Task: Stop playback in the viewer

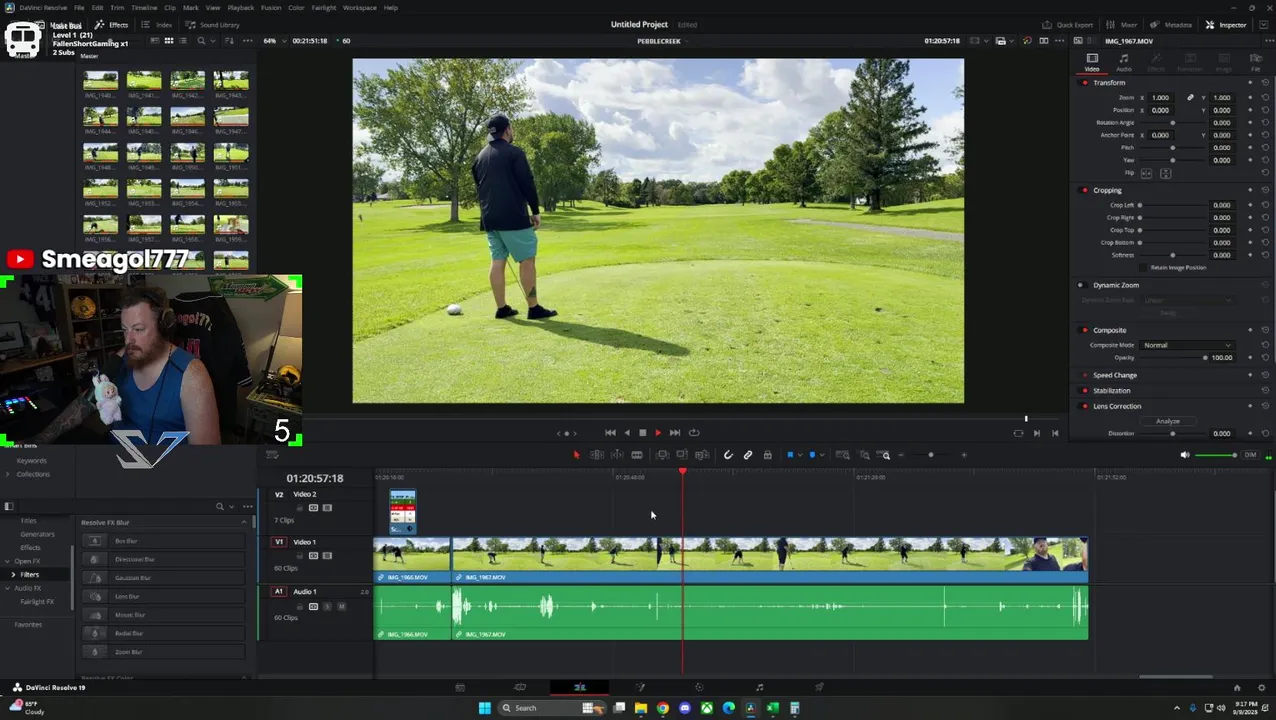Action: (642, 433)
